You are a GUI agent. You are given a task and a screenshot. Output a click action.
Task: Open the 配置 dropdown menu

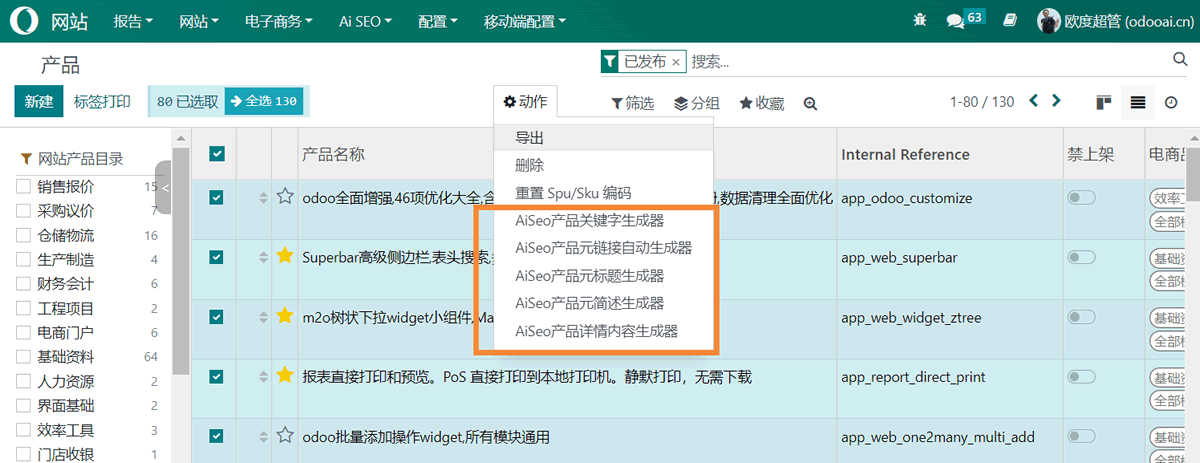point(439,20)
